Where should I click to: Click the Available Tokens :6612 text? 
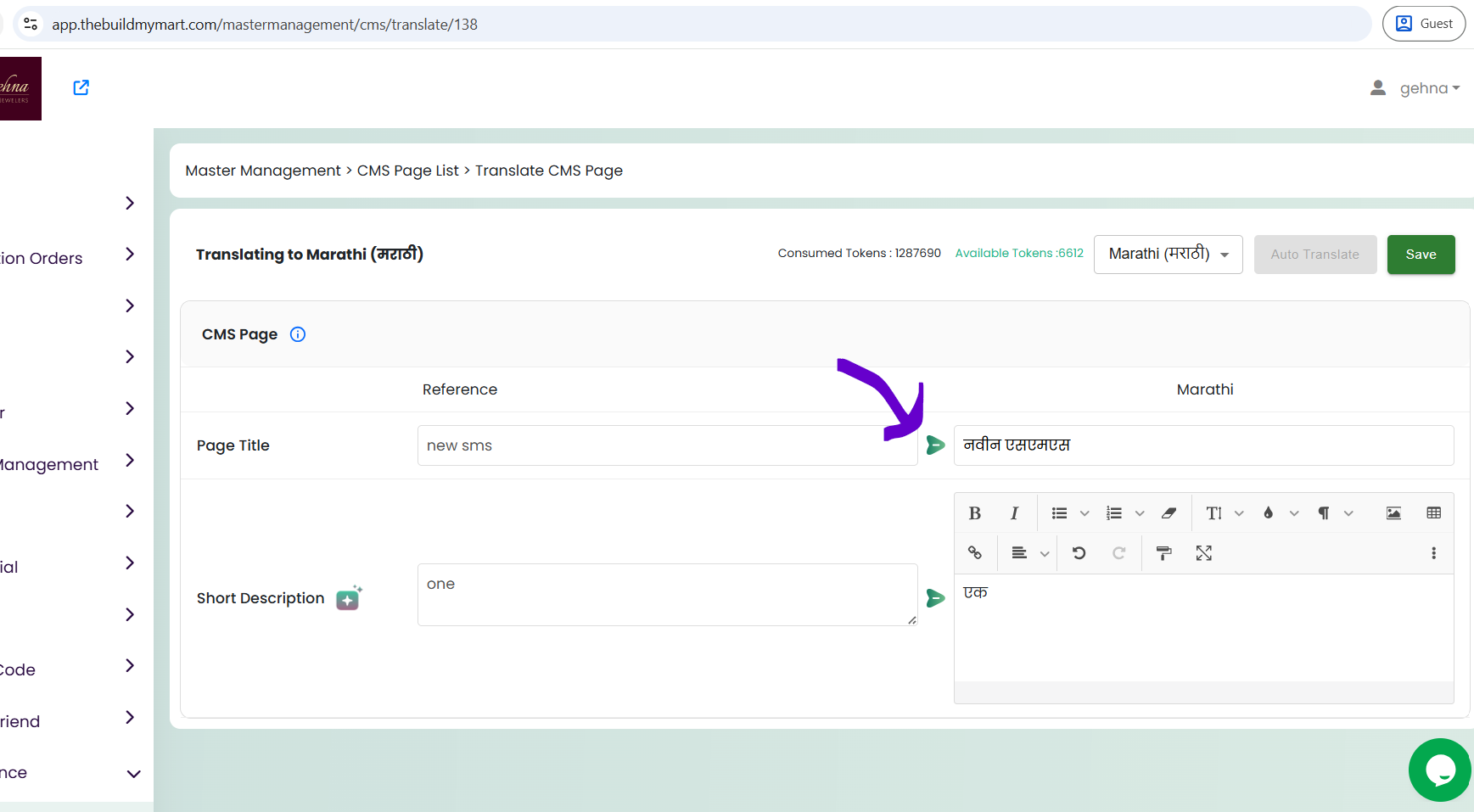[x=1019, y=253]
